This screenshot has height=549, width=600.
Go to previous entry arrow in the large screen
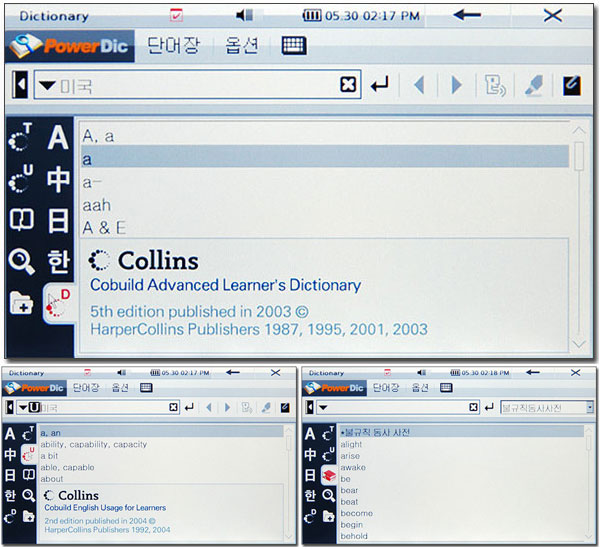419,85
